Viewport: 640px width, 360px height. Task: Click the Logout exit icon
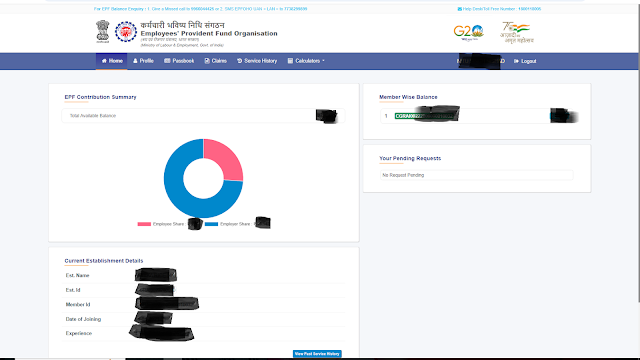coord(516,61)
